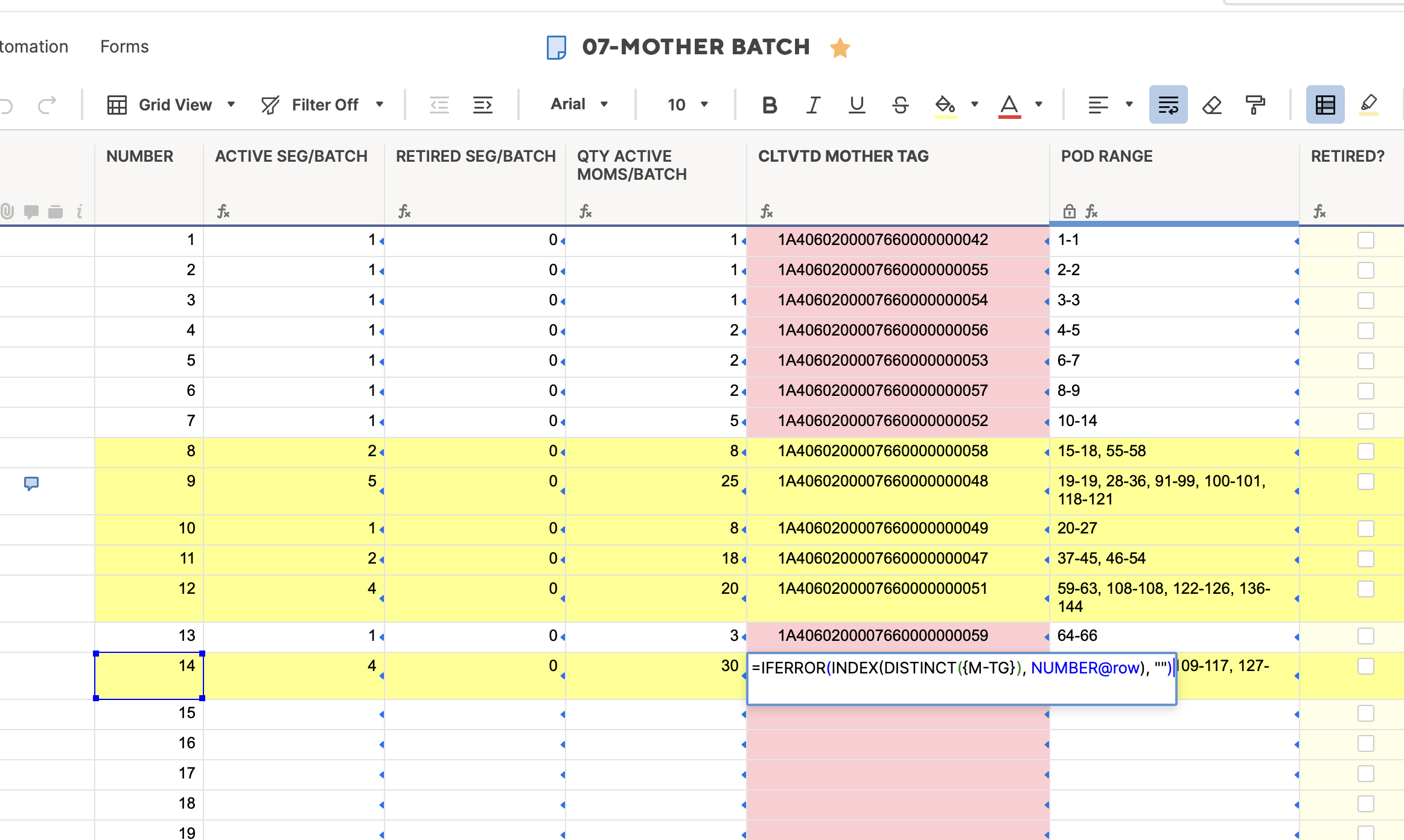Click the Redo arrow icon
Image resolution: width=1404 pixels, height=840 pixels.
point(47,105)
